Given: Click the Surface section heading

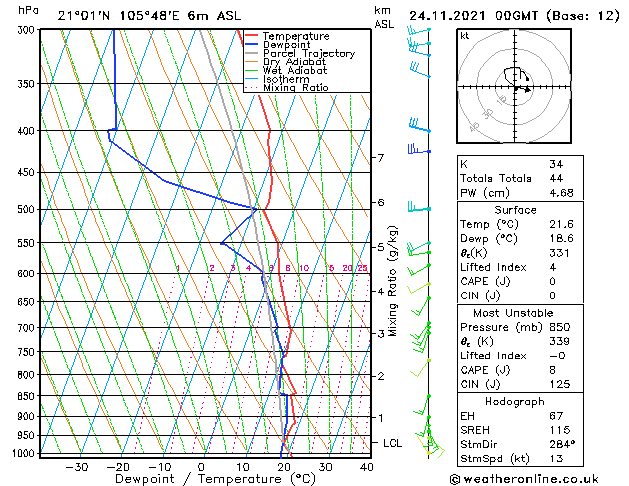Looking at the screenshot, I should 515,210.
